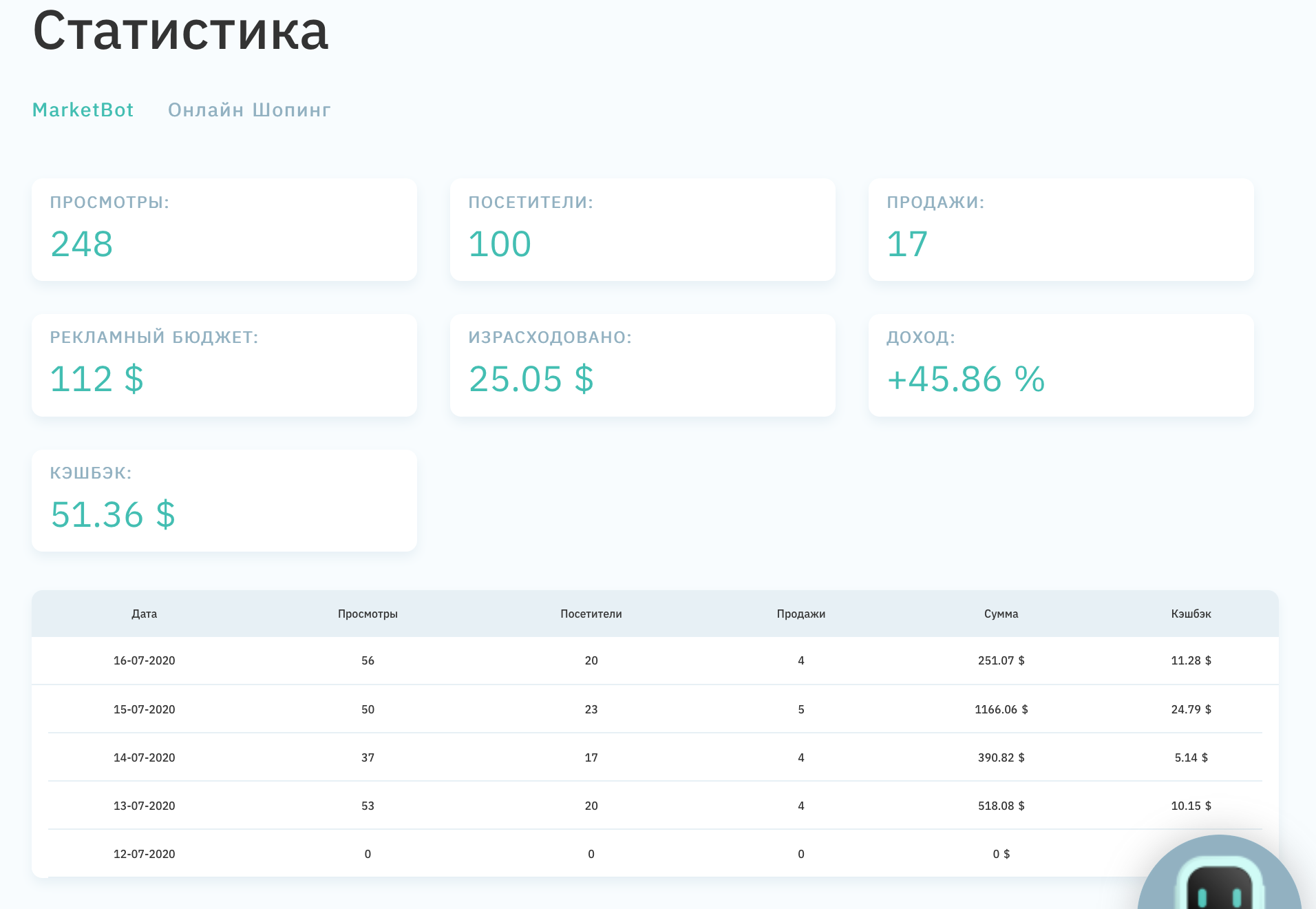The width and height of the screenshot is (1316, 909).
Task: Select the Продажи stat card
Action: pyautogui.click(x=1061, y=229)
